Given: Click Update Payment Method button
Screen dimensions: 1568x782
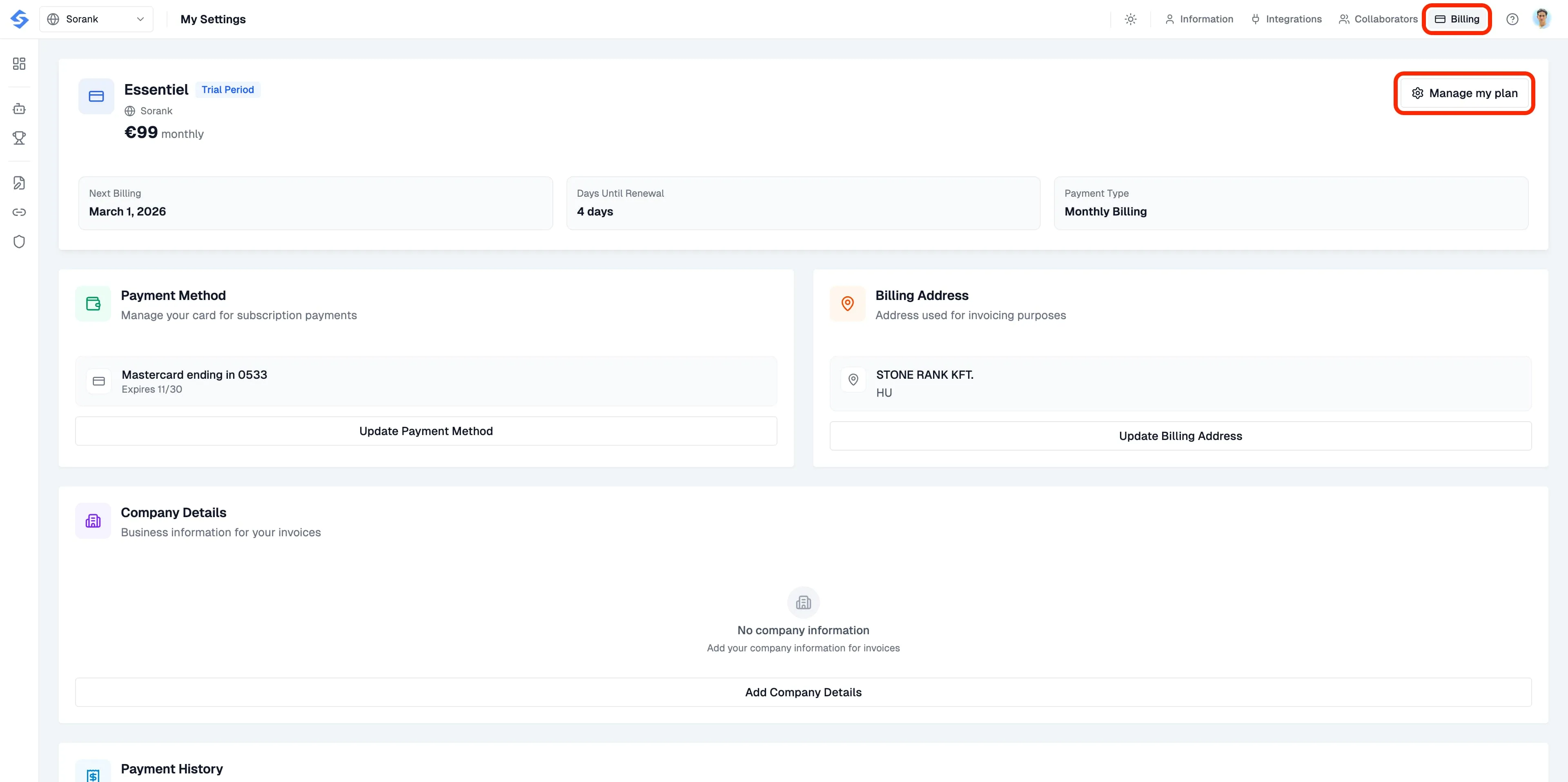Looking at the screenshot, I should tap(425, 431).
